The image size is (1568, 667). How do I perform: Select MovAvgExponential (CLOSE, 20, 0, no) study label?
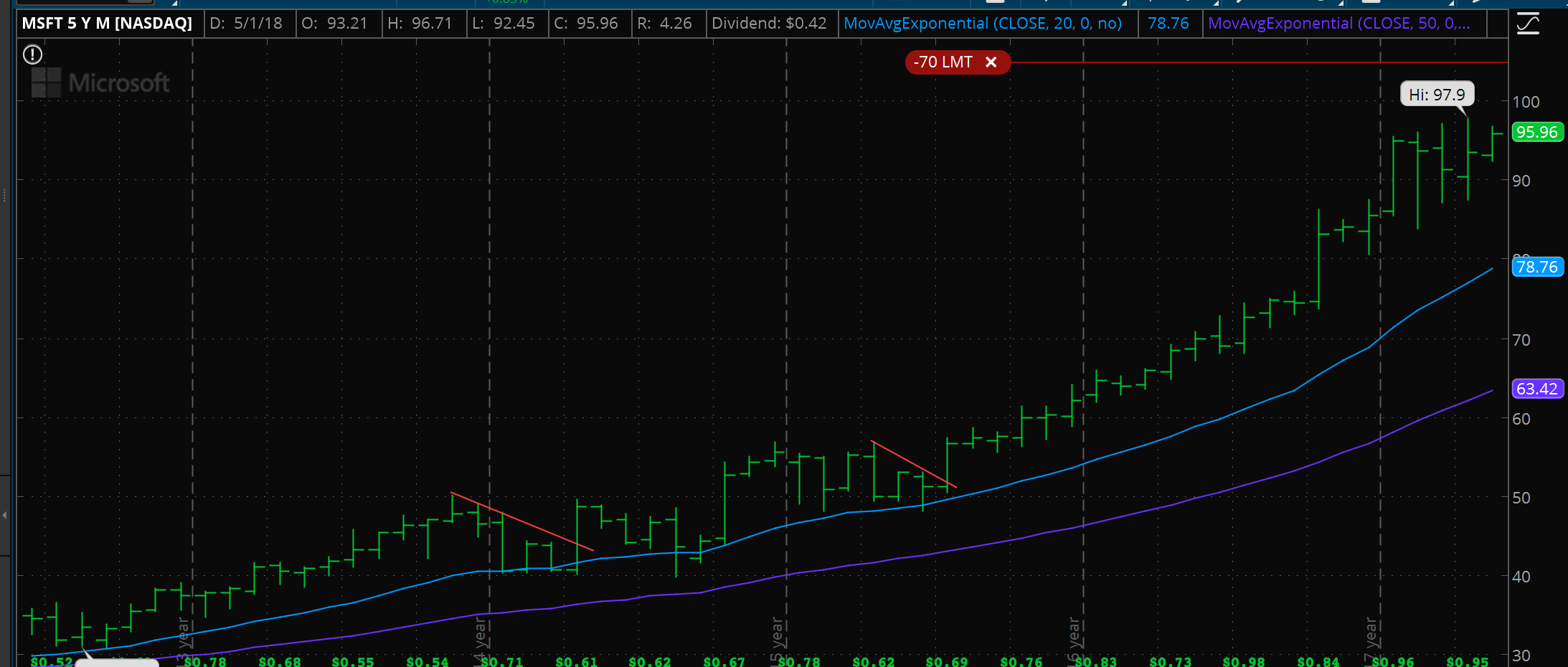coord(983,24)
